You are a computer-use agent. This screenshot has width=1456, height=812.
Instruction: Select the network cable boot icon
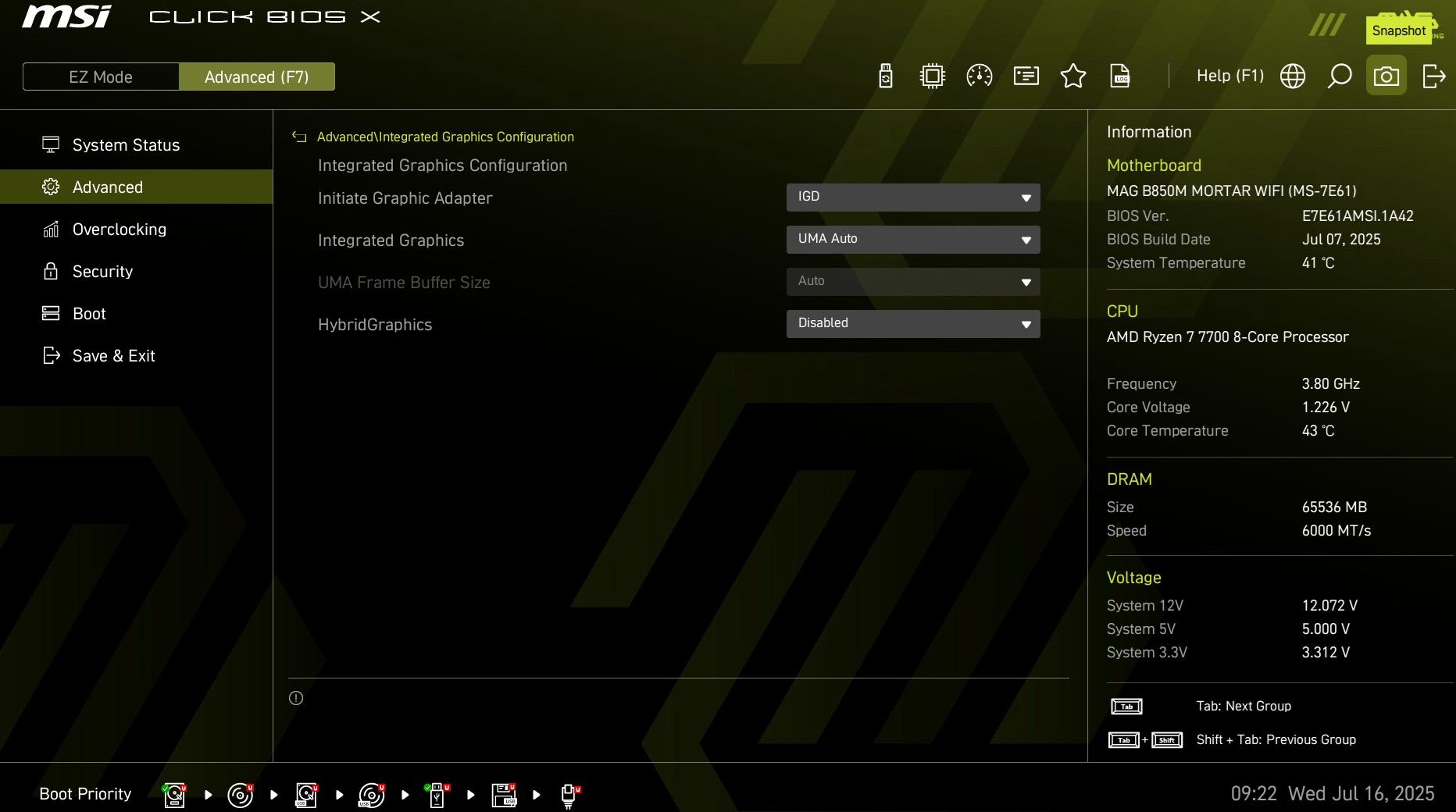[x=570, y=796]
